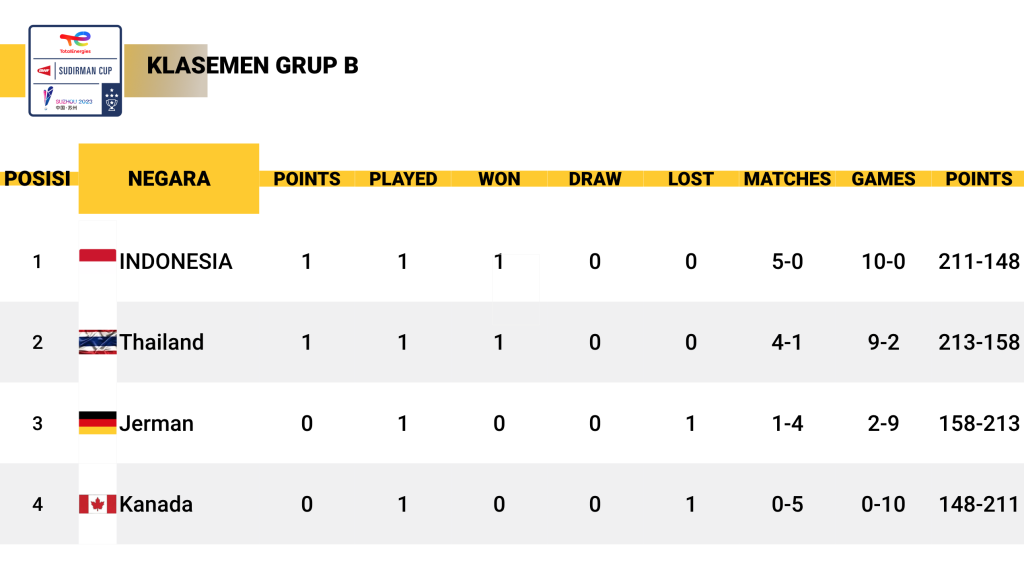Click Indonesia's 5-0 matches score
The width and height of the screenshot is (1024, 574).
pos(787,262)
